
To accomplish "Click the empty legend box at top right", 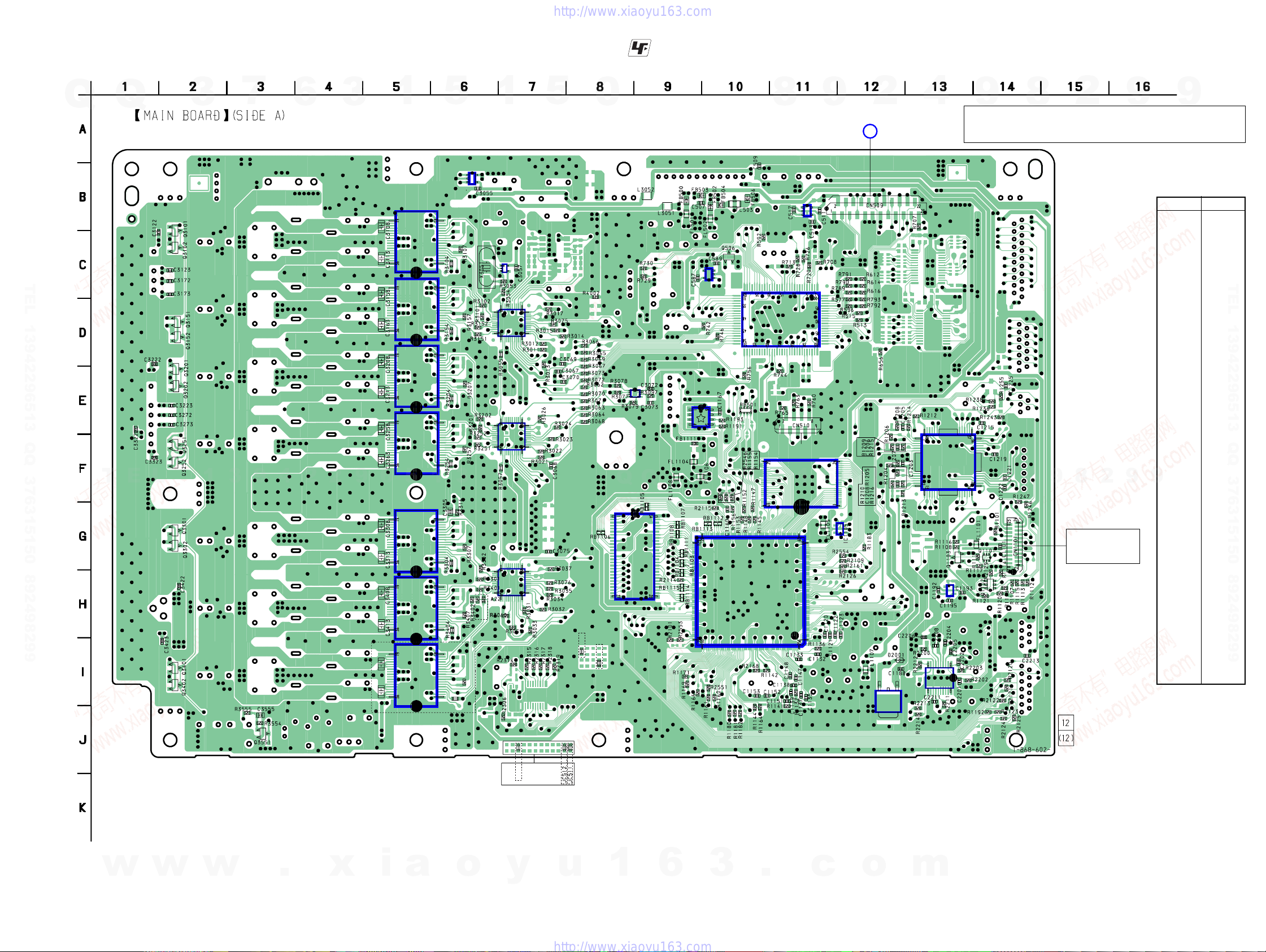I will pos(1104,124).
